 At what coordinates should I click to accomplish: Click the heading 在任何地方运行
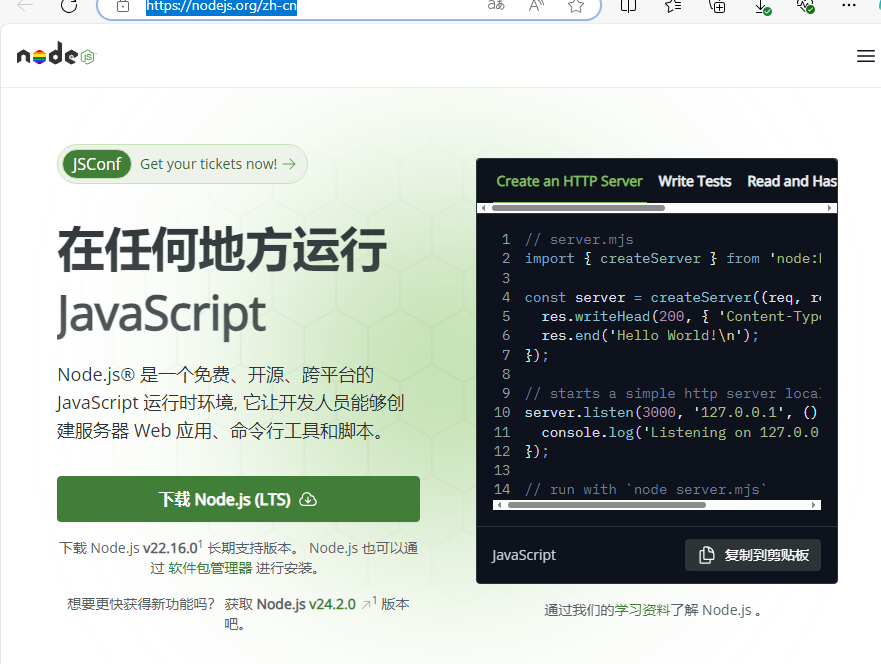[x=222, y=249]
